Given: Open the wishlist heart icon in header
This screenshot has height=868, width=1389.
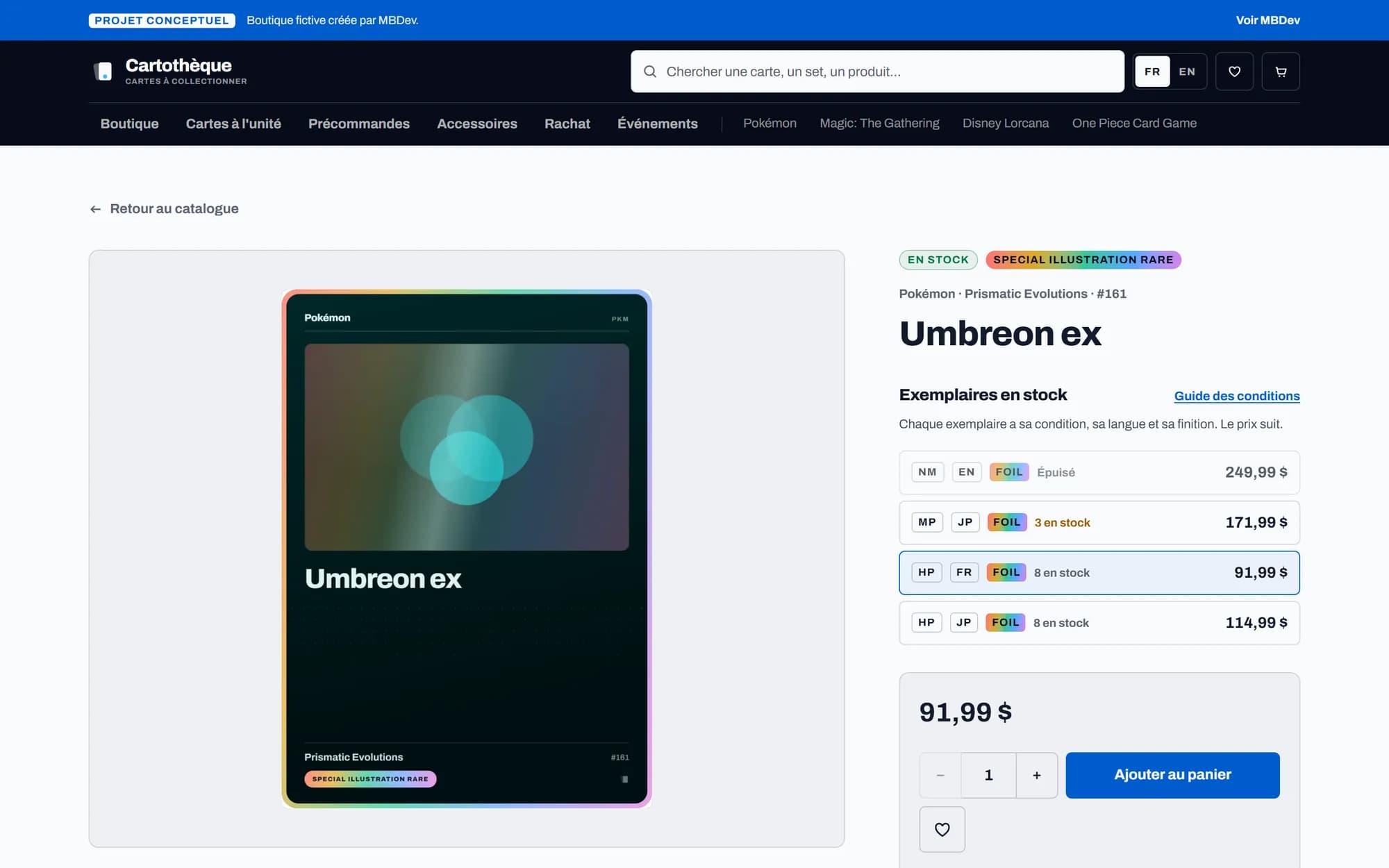Looking at the screenshot, I should [1234, 72].
